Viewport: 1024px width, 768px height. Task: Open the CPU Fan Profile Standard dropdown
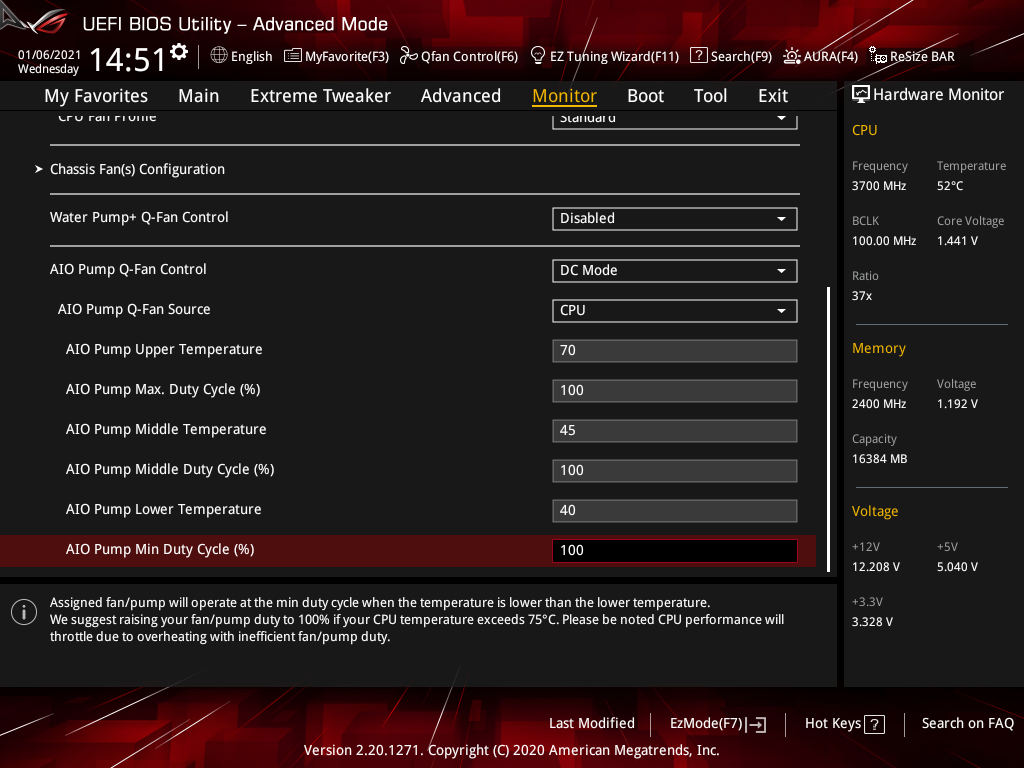[x=675, y=120]
